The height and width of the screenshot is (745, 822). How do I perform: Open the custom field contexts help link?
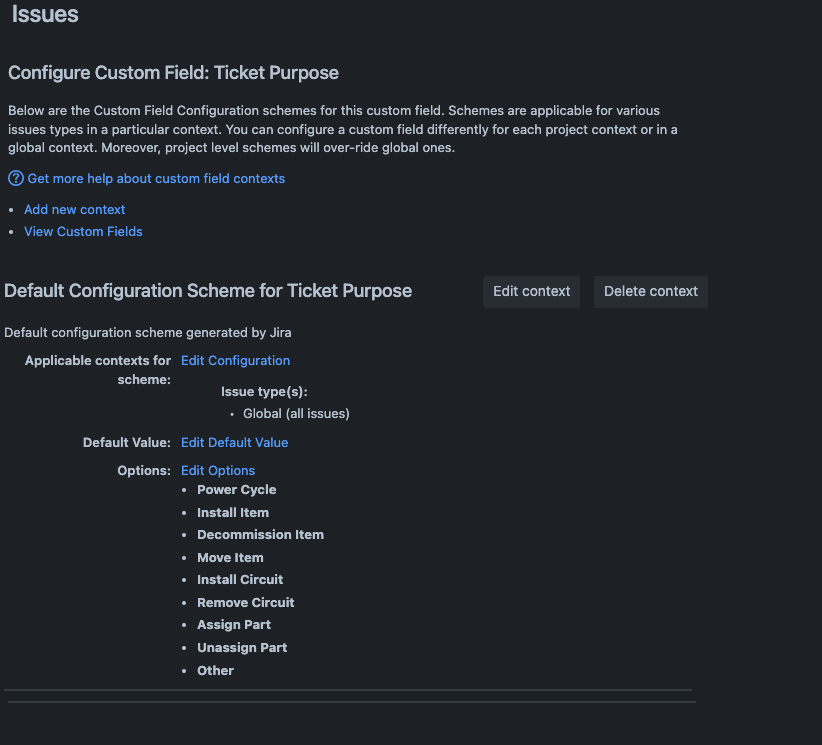coord(156,178)
